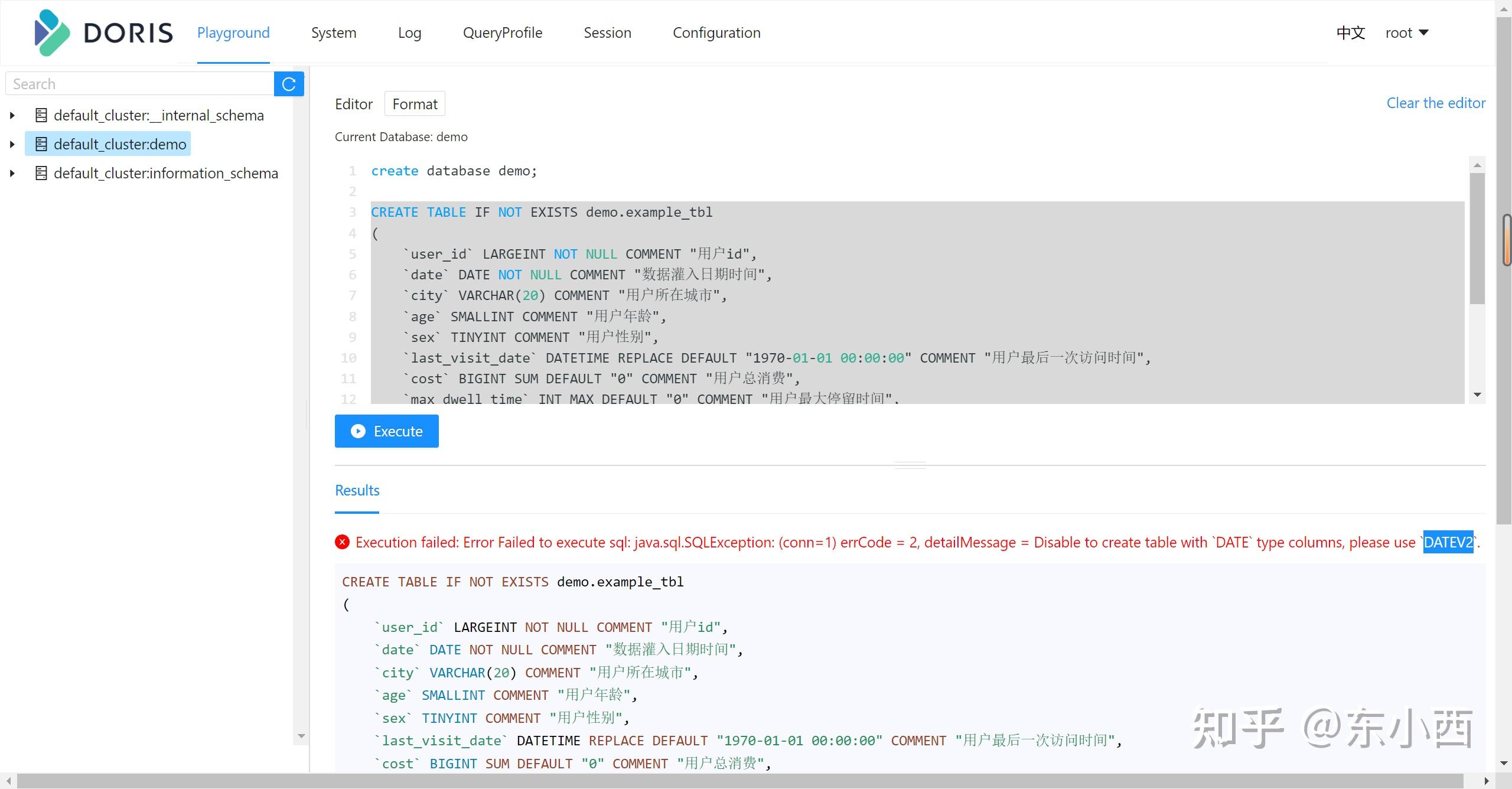
Task: Go to the Configuration tab
Action: (716, 33)
